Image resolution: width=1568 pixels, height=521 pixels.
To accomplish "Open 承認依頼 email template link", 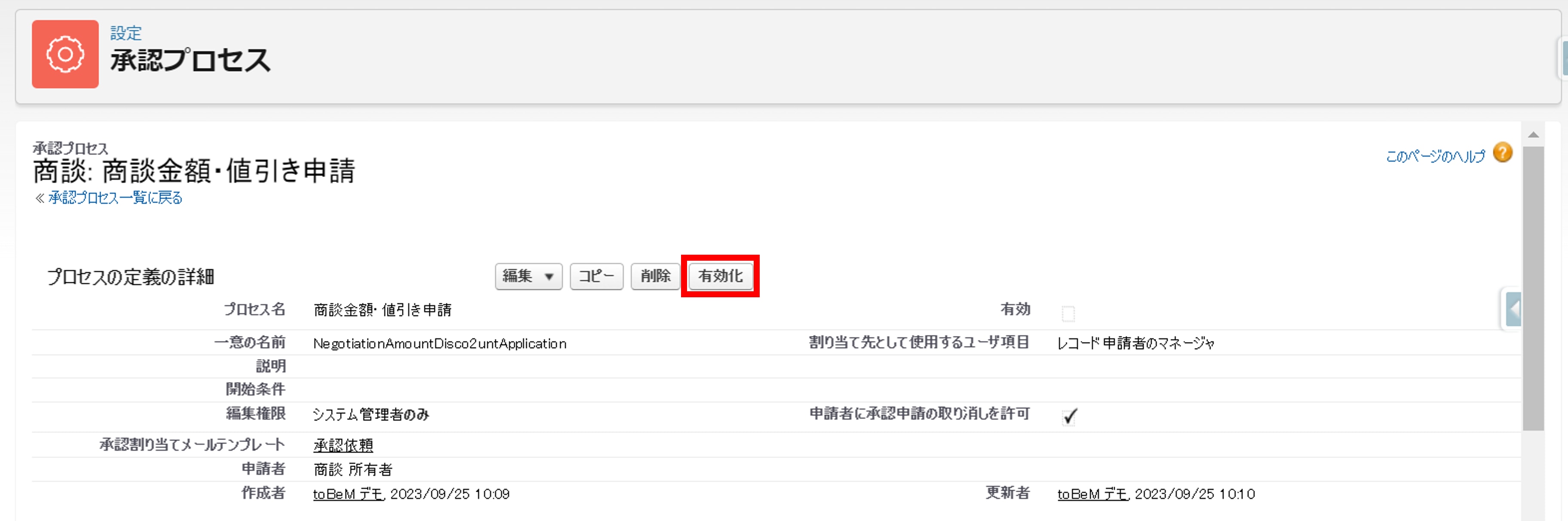I will coord(343,445).
